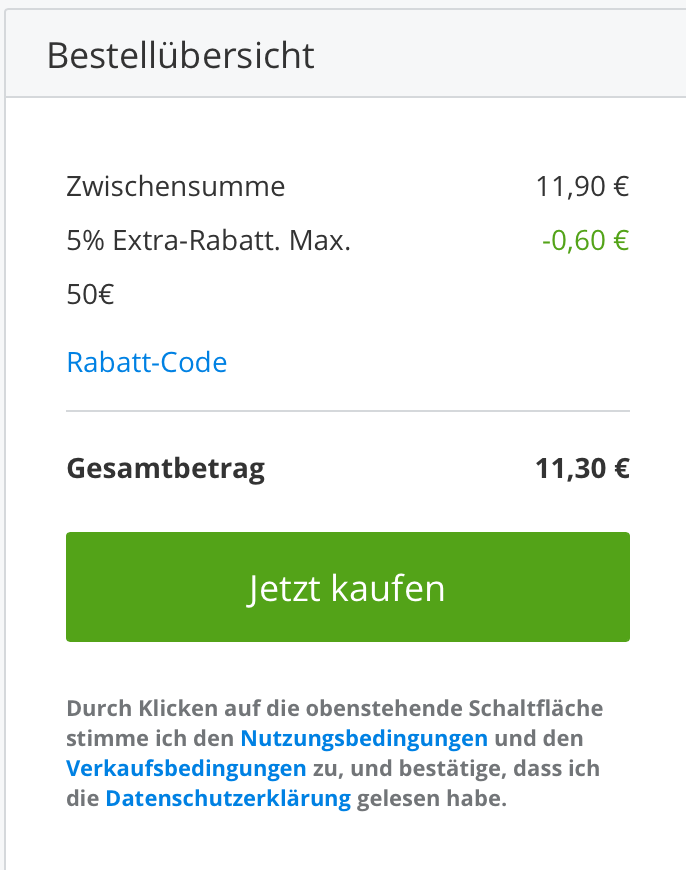Click the bold Gesamtbetrag label
The image size is (686, 870).
pos(165,469)
